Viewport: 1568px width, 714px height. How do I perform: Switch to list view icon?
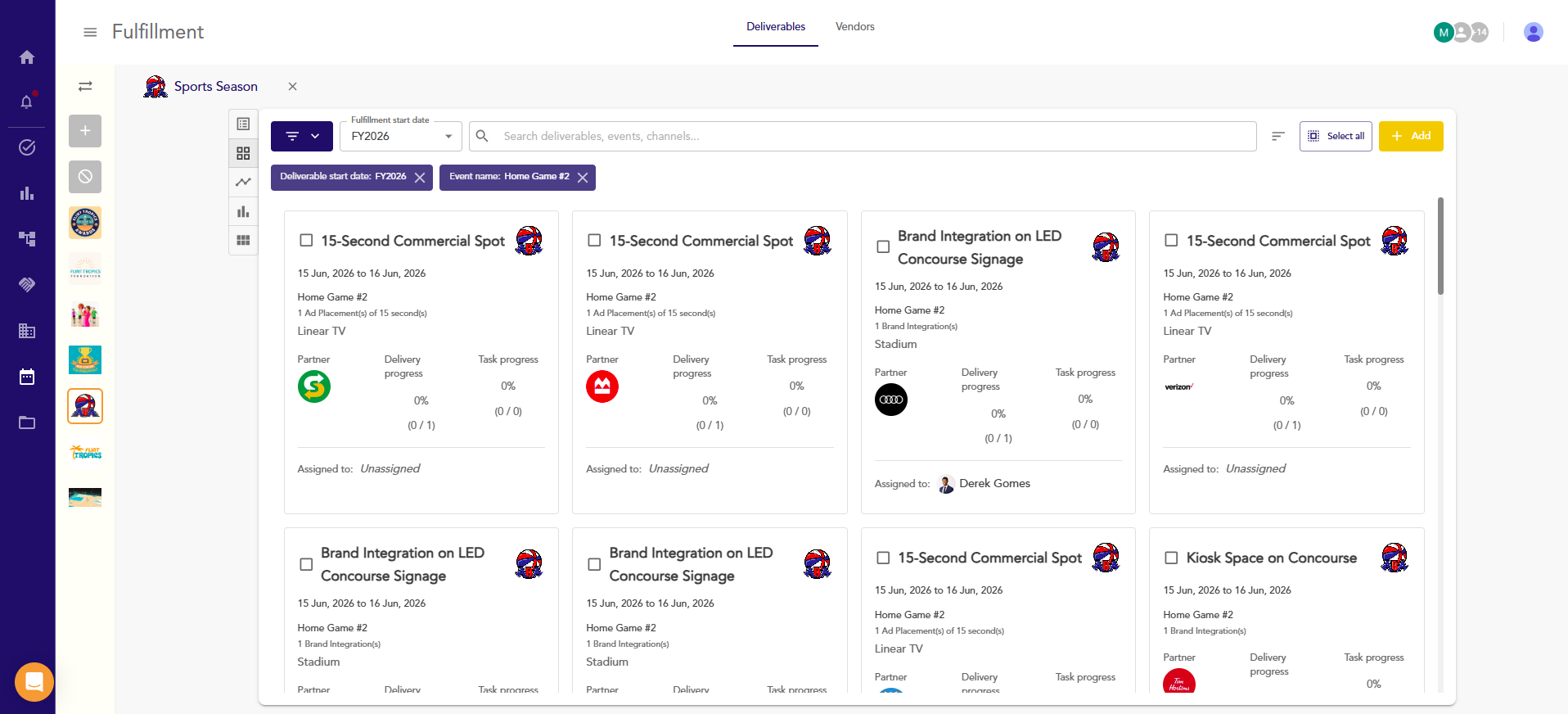[x=243, y=124]
